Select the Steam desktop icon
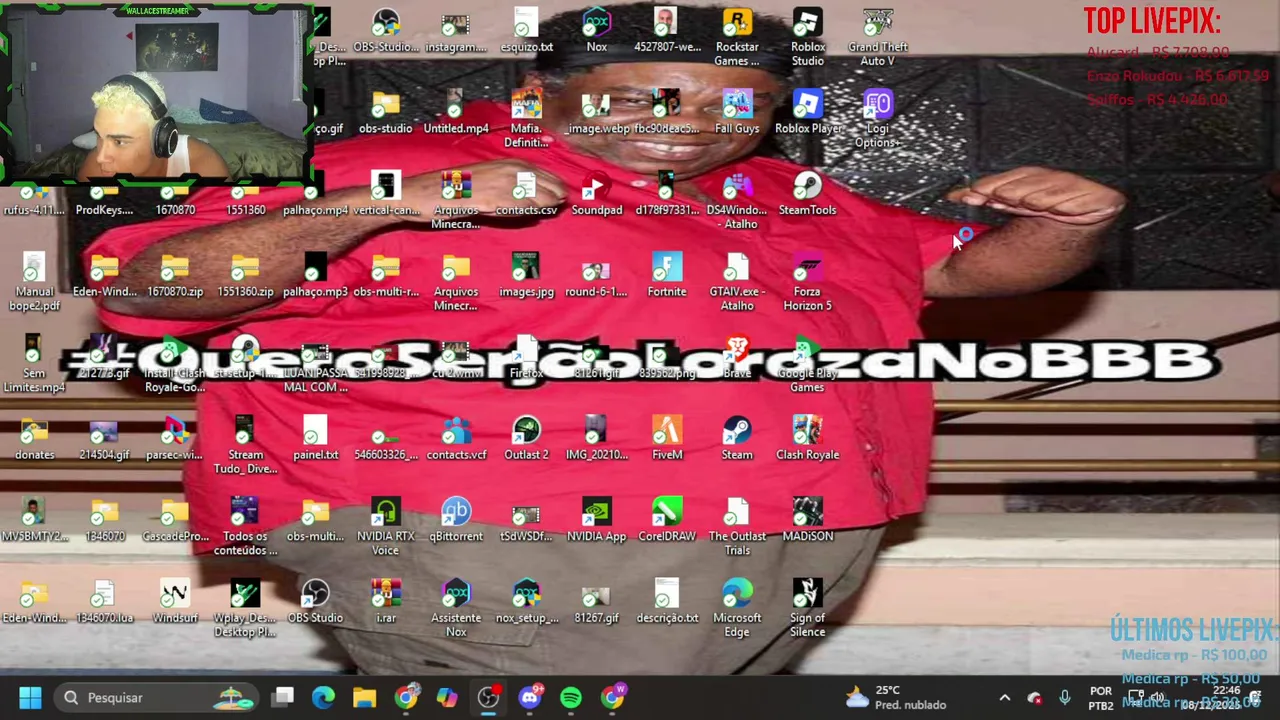The height and width of the screenshot is (720, 1280). (x=737, y=439)
